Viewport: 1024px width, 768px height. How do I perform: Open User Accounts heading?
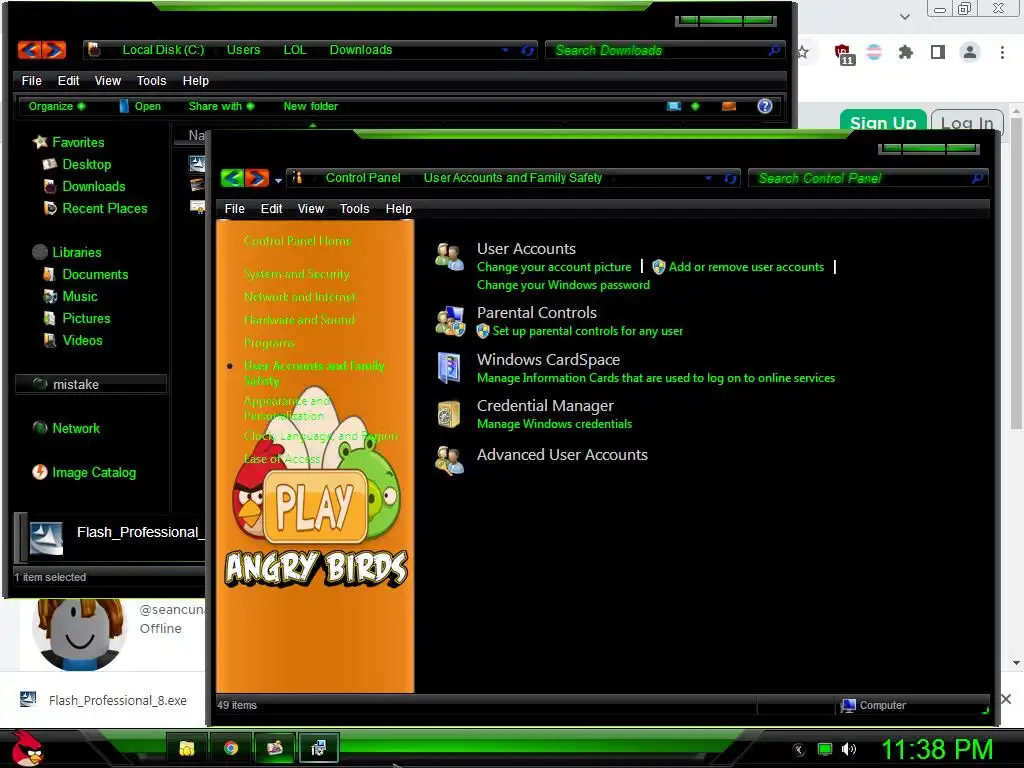tap(526, 249)
